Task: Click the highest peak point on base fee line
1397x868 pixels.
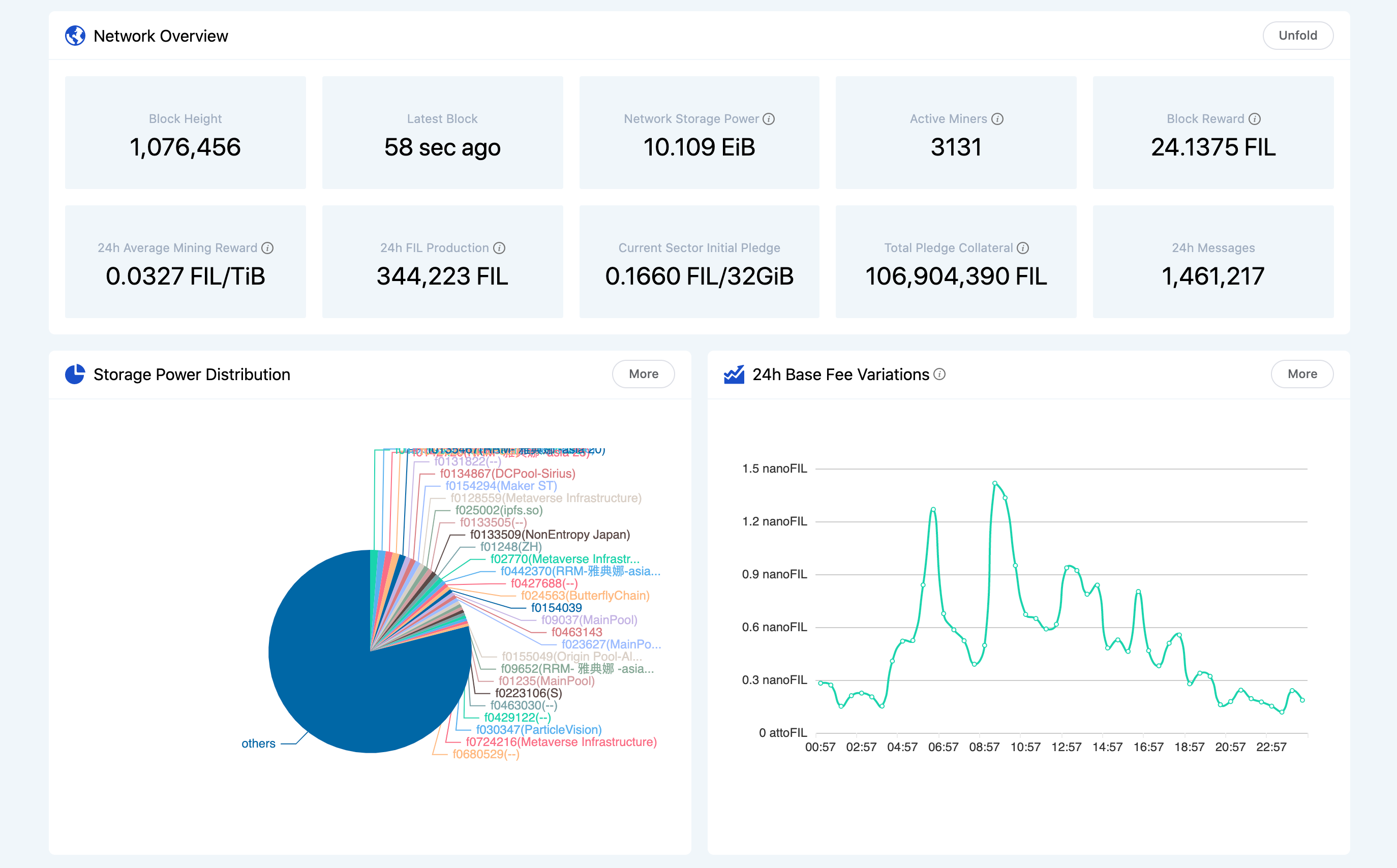Action: (x=994, y=483)
